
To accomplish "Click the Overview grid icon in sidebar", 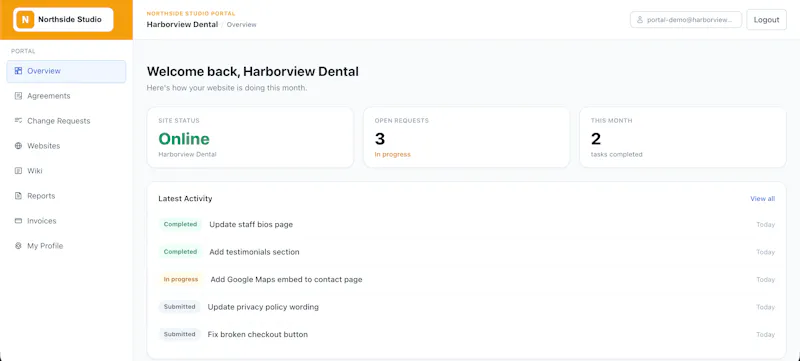I will [x=18, y=71].
